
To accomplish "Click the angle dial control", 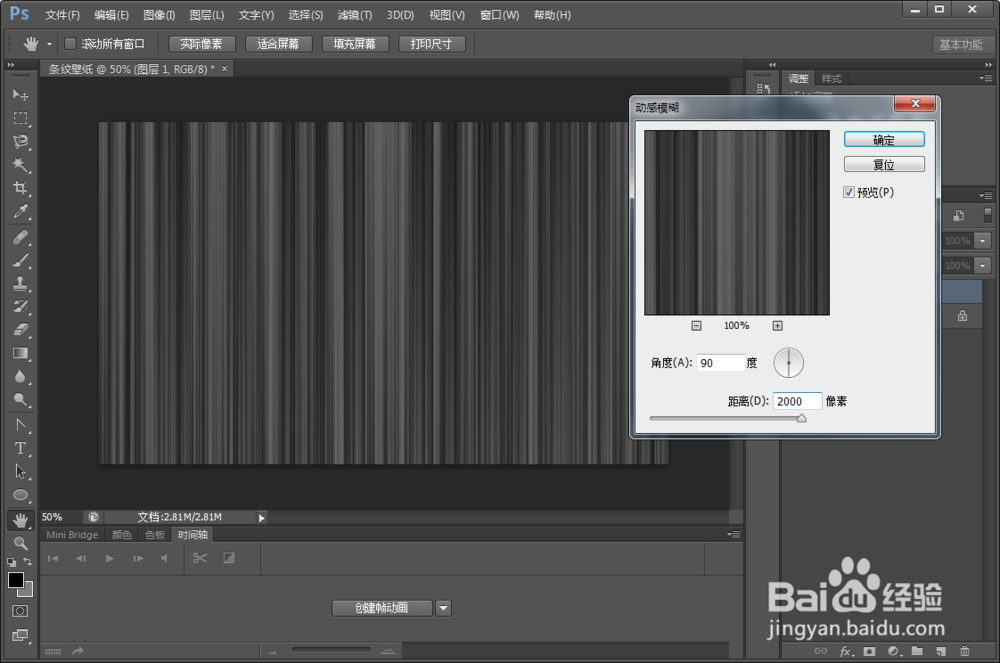I will pos(789,363).
